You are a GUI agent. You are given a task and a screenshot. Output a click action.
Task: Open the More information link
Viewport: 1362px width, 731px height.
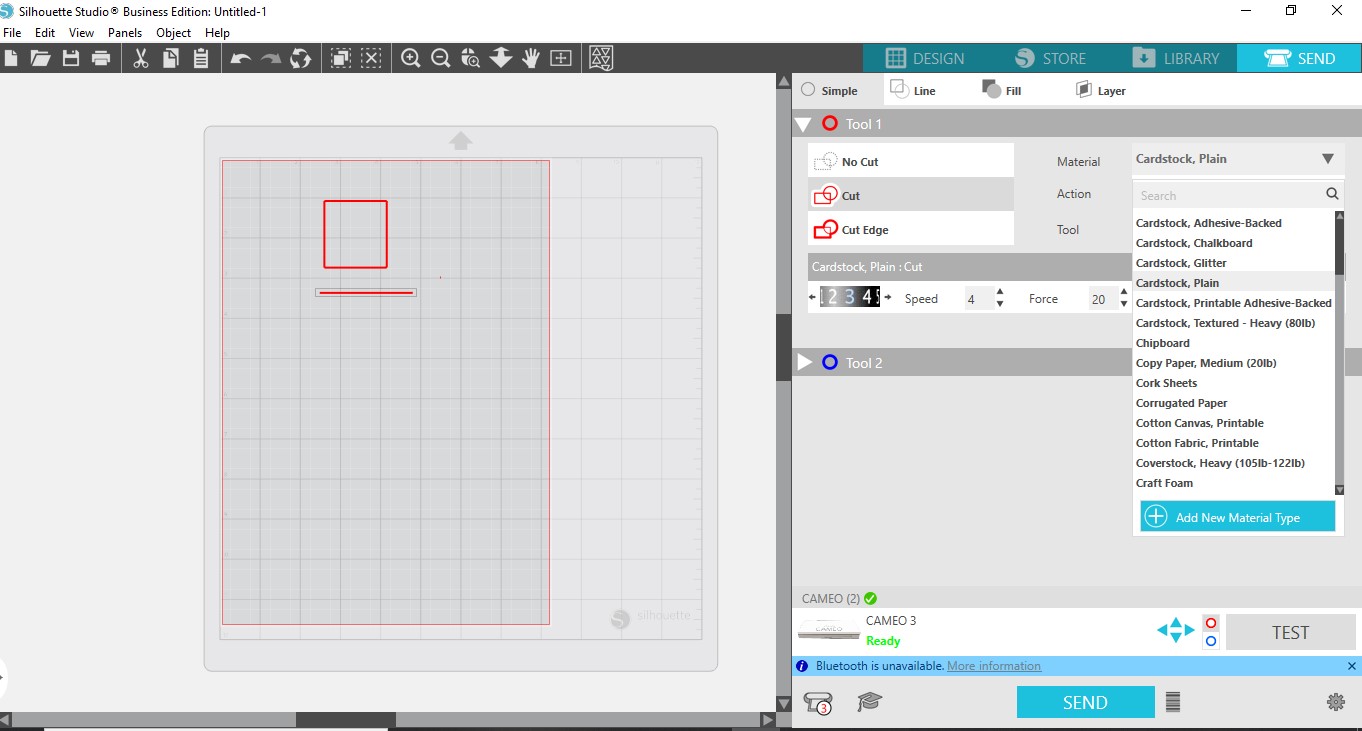(x=994, y=666)
